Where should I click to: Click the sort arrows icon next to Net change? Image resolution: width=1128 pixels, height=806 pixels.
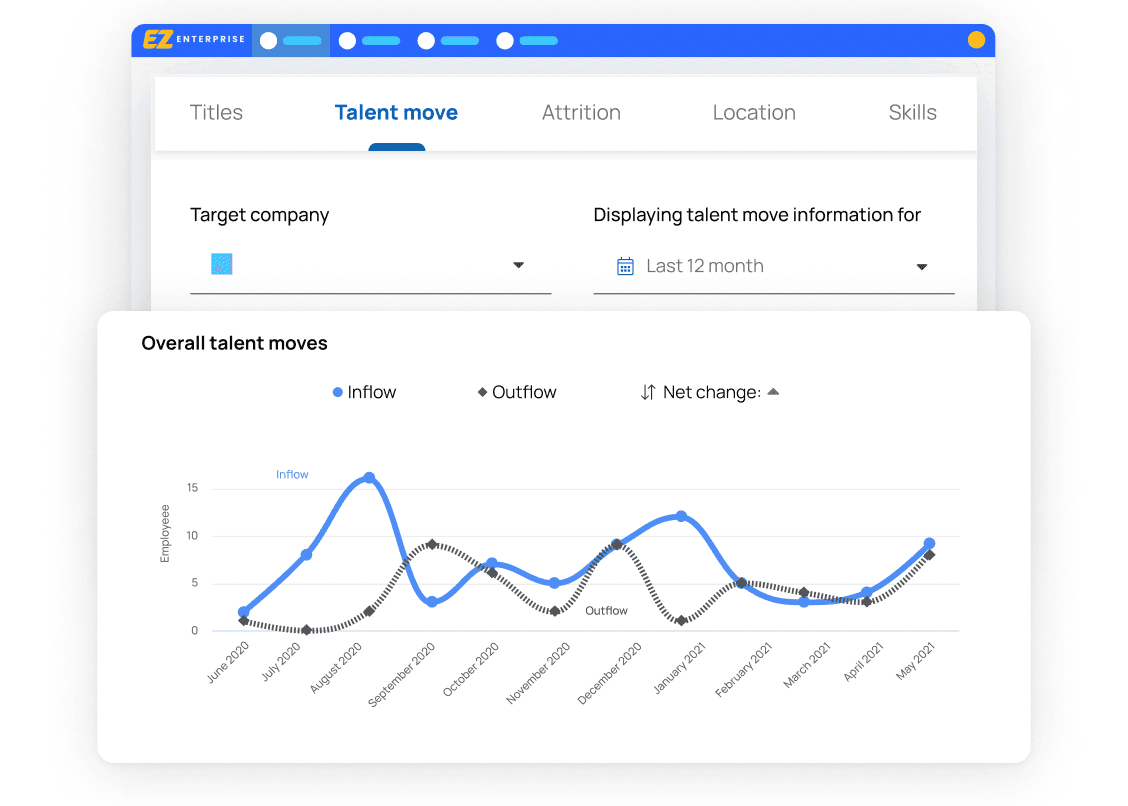pos(649,391)
